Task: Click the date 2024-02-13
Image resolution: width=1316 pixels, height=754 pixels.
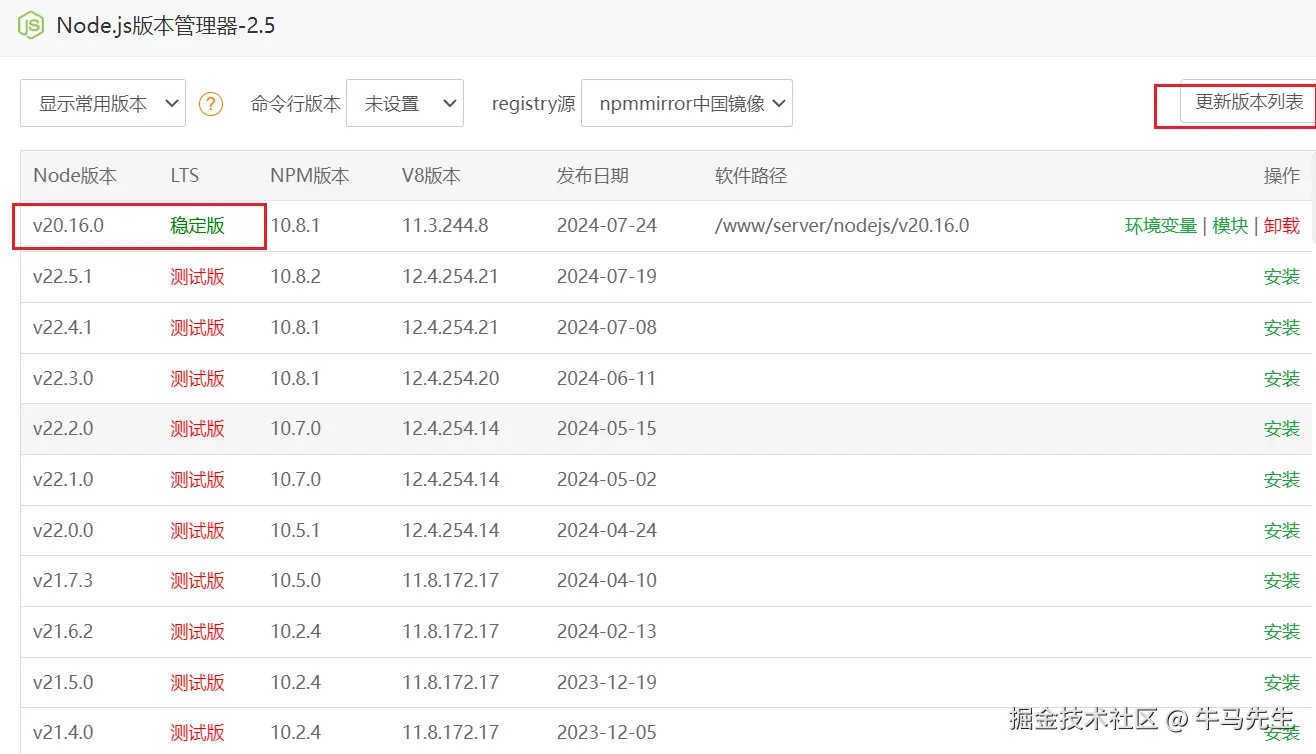Action: 607,632
